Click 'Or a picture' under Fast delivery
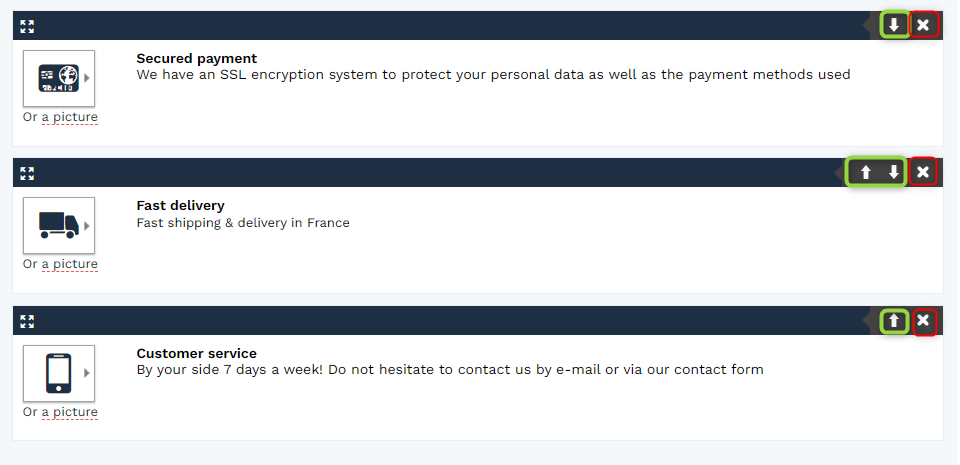The image size is (960, 465). tap(60, 264)
